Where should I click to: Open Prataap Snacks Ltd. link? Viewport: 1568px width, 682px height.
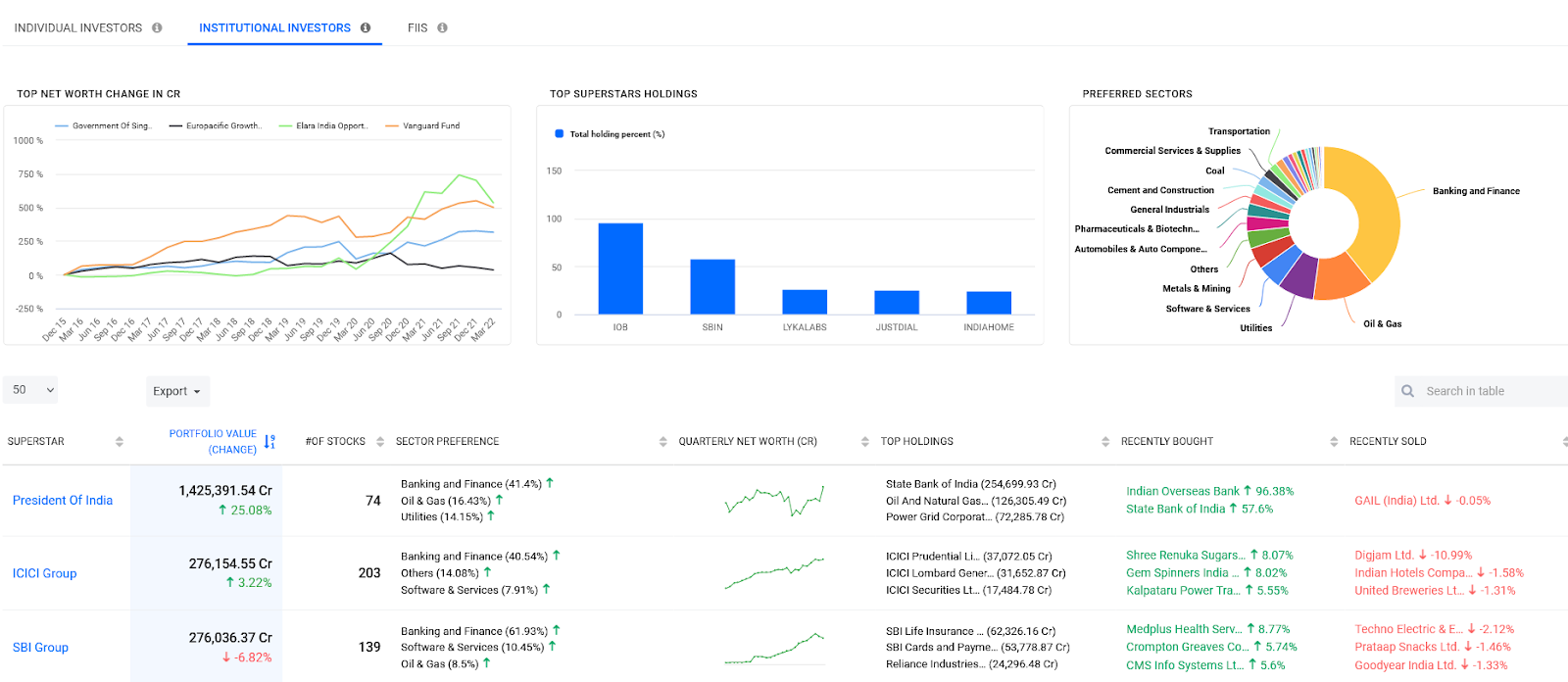pyautogui.click(x=1406, y=648)
